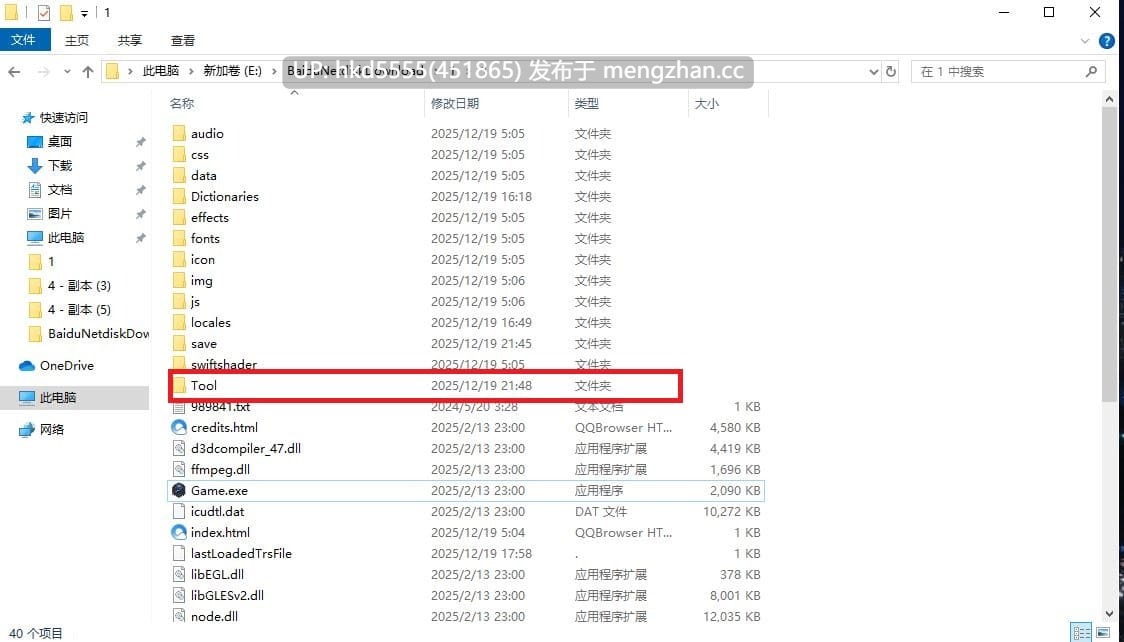Select the Game.exe application icon
1124x642 pixels.
pyautogui.click(x=179, y=491)
